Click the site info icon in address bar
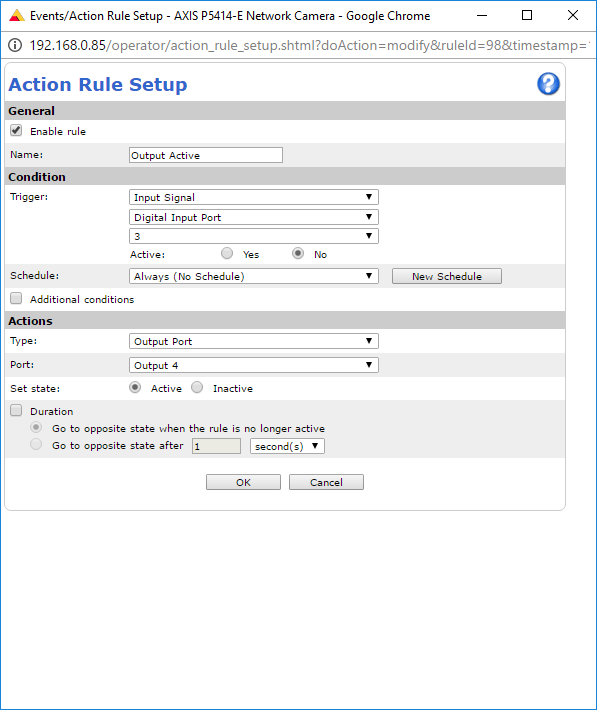 15,45
